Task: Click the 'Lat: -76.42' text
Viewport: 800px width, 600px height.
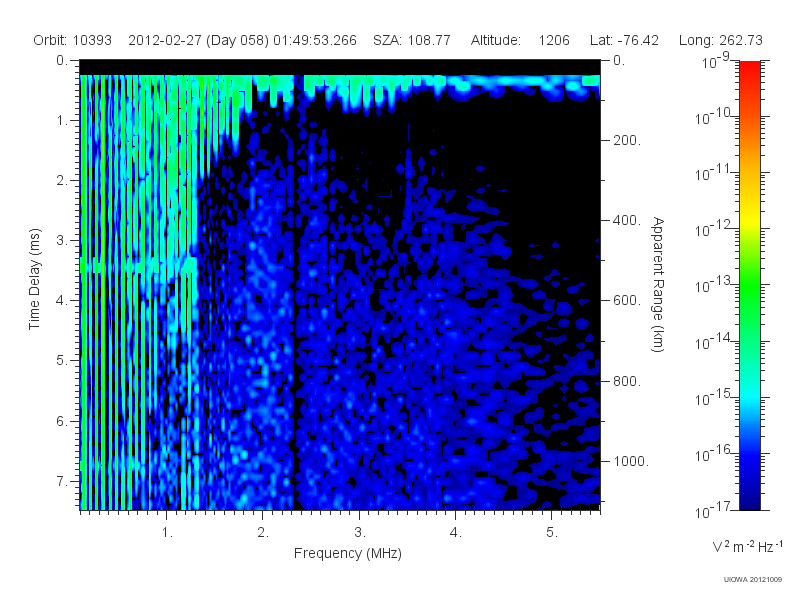Action: [624, 40]
